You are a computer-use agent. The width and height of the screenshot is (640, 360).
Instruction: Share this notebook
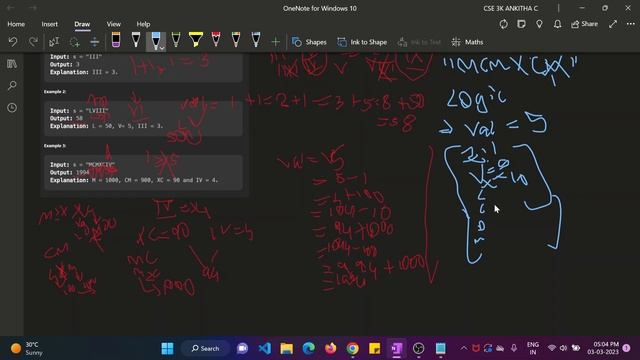click(x=584, y=24)
